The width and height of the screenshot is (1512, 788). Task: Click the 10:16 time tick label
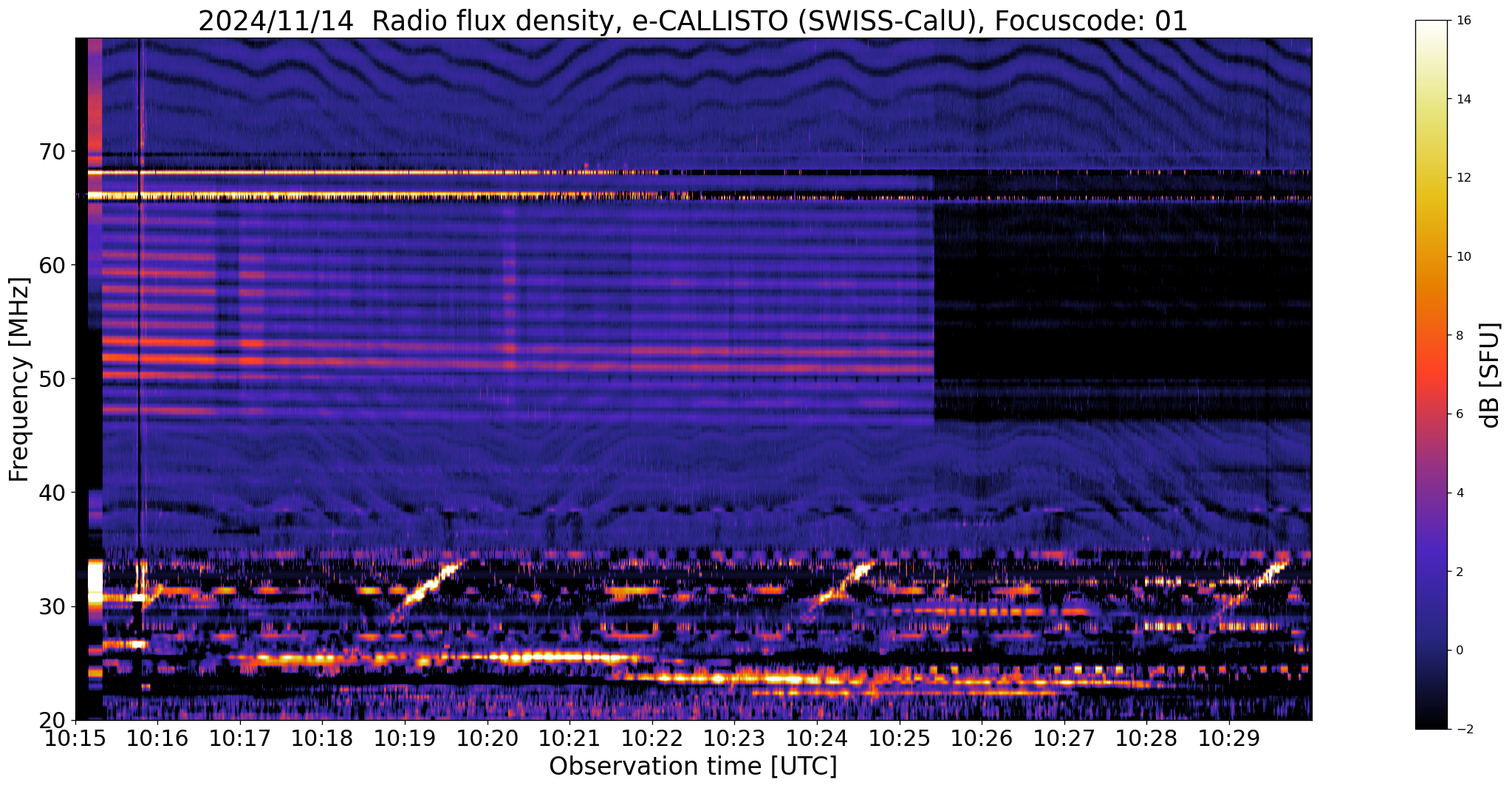pos(157,739)
